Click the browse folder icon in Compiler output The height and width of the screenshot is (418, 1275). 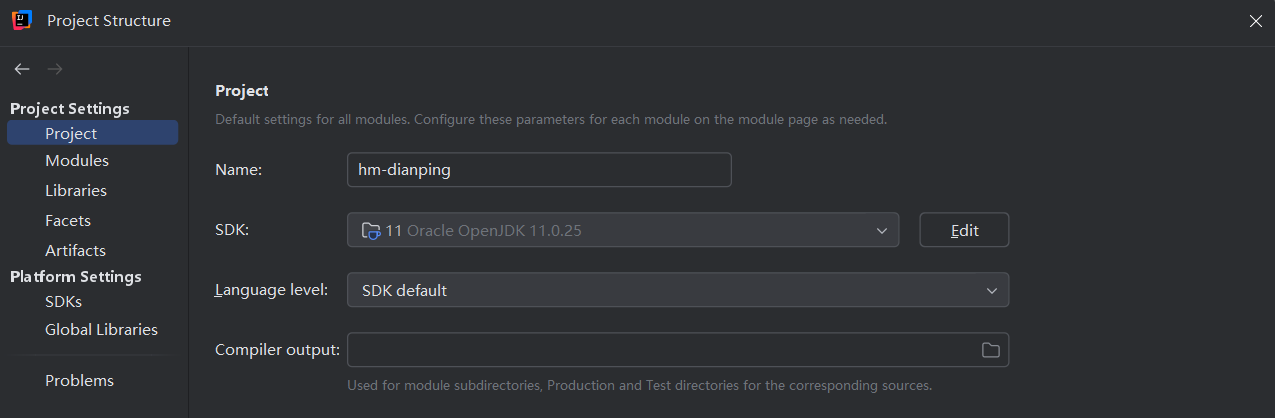pyautogui.click(x=990, y=350)
